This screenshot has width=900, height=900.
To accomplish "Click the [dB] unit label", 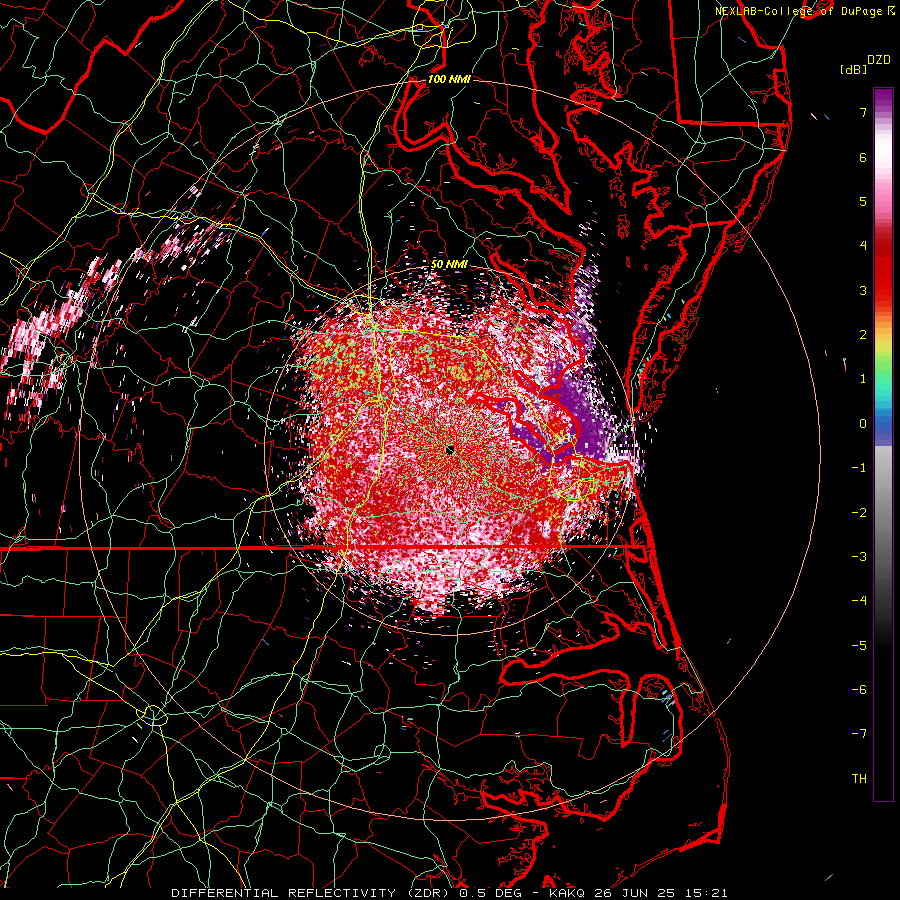I will coord(853,70).
